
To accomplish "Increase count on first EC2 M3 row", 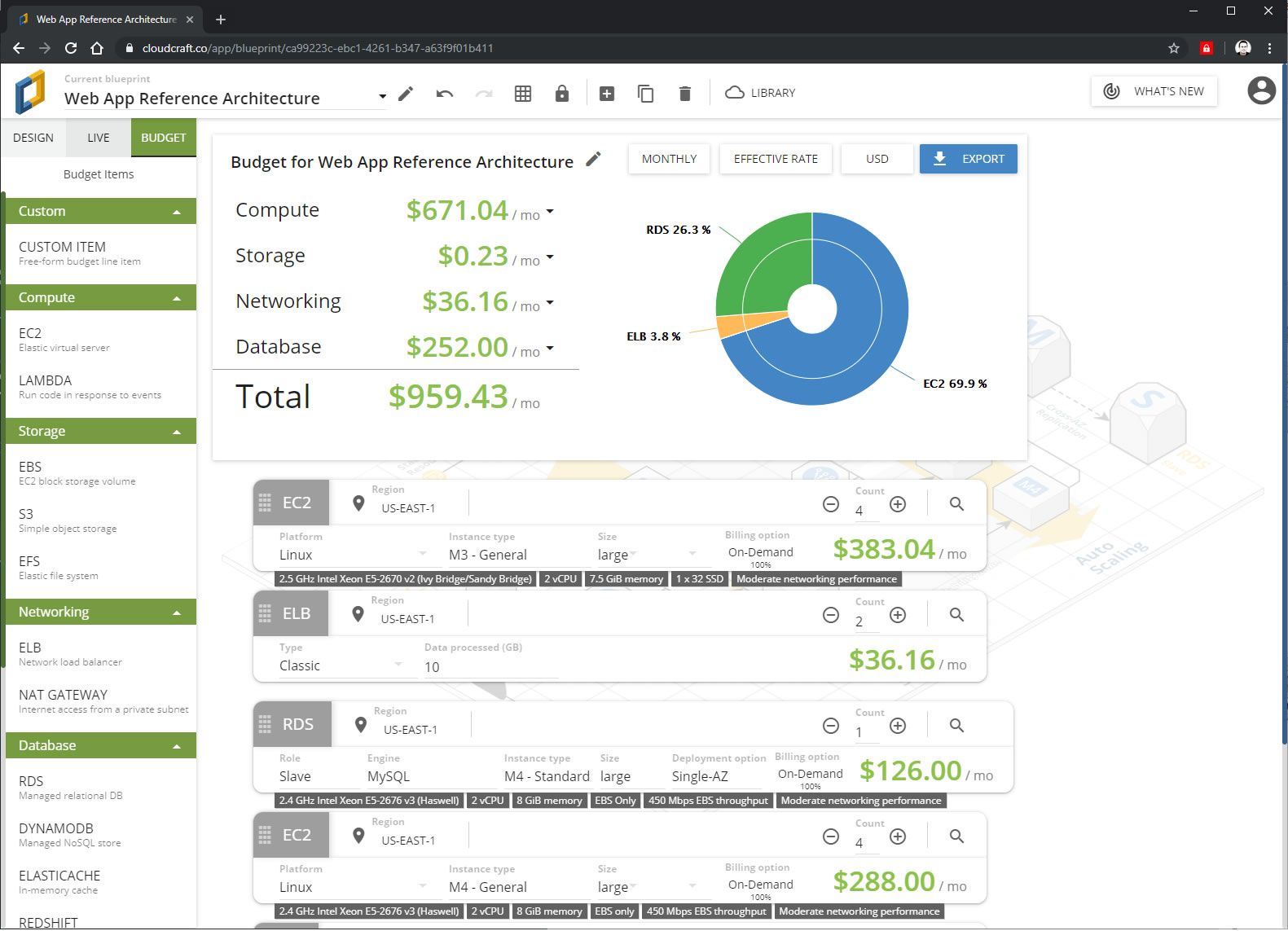I will [x=898, y=504].
